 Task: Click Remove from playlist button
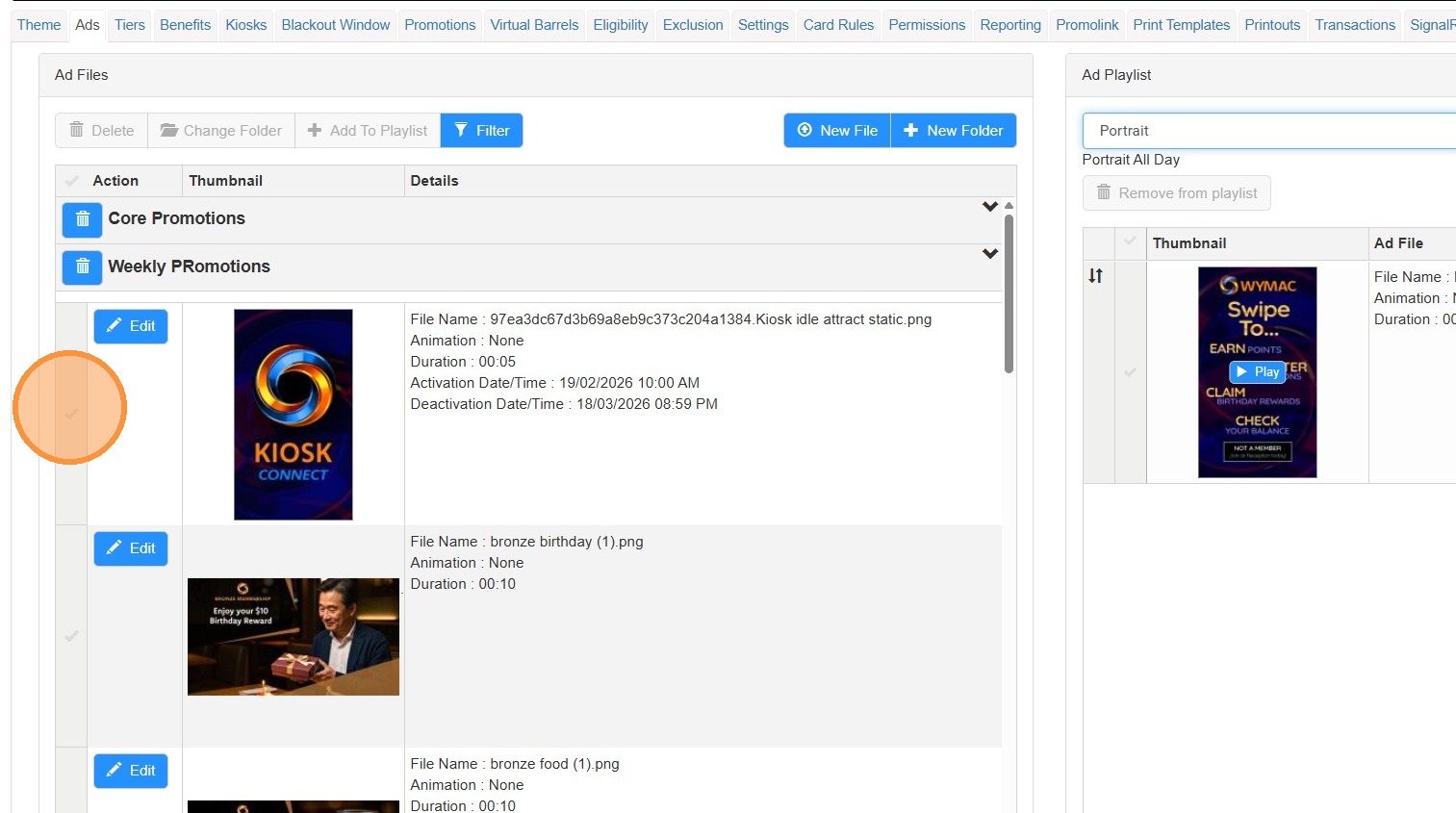point(1177,193)
